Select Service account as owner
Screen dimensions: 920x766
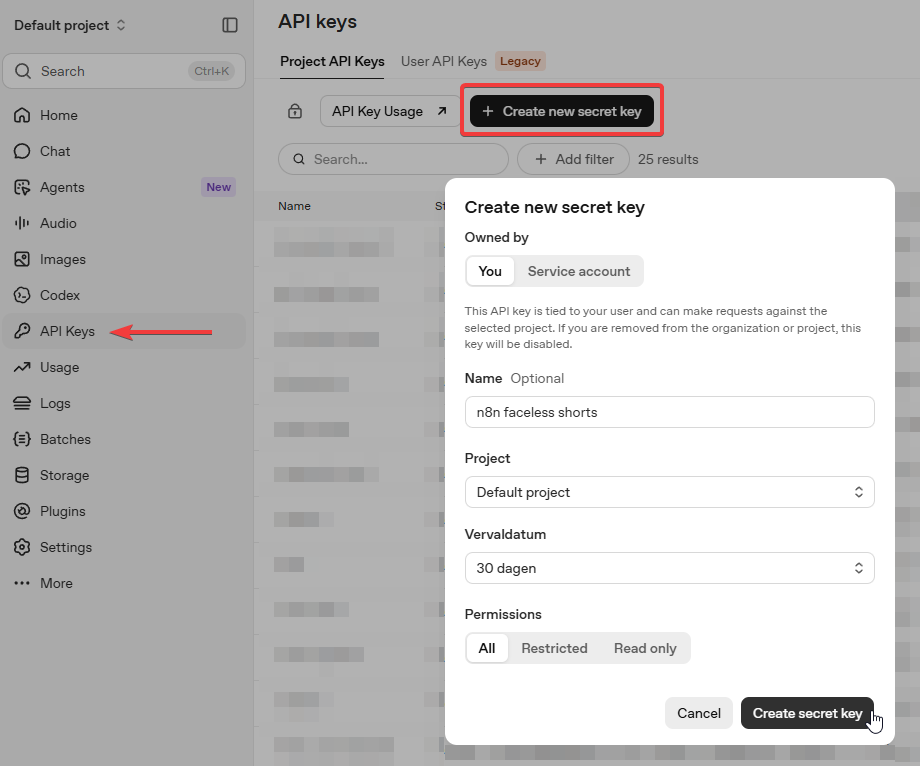579,271
